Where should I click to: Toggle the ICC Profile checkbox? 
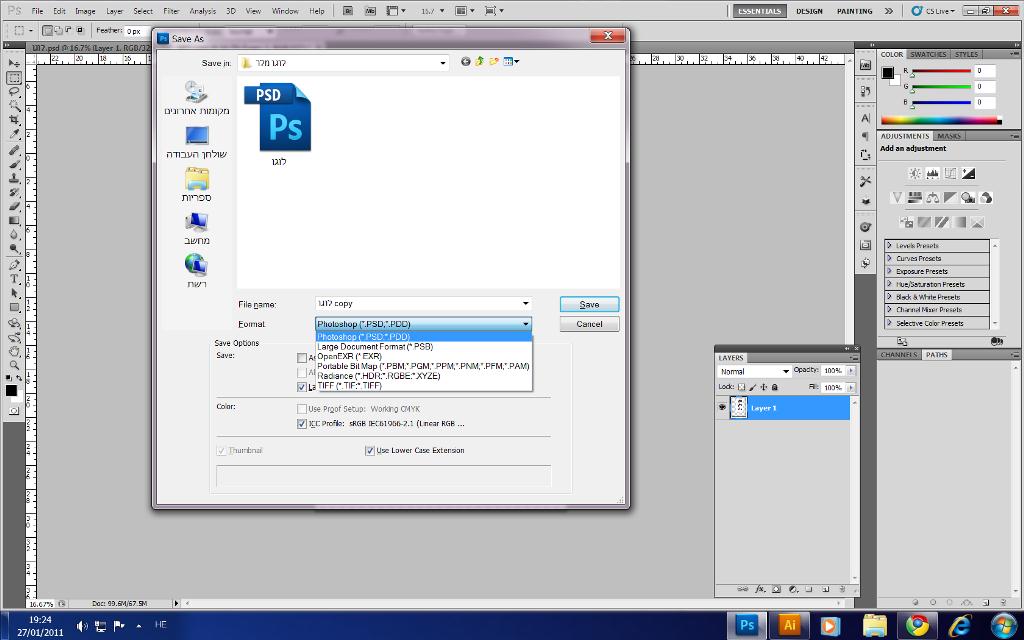pos(302,424)
